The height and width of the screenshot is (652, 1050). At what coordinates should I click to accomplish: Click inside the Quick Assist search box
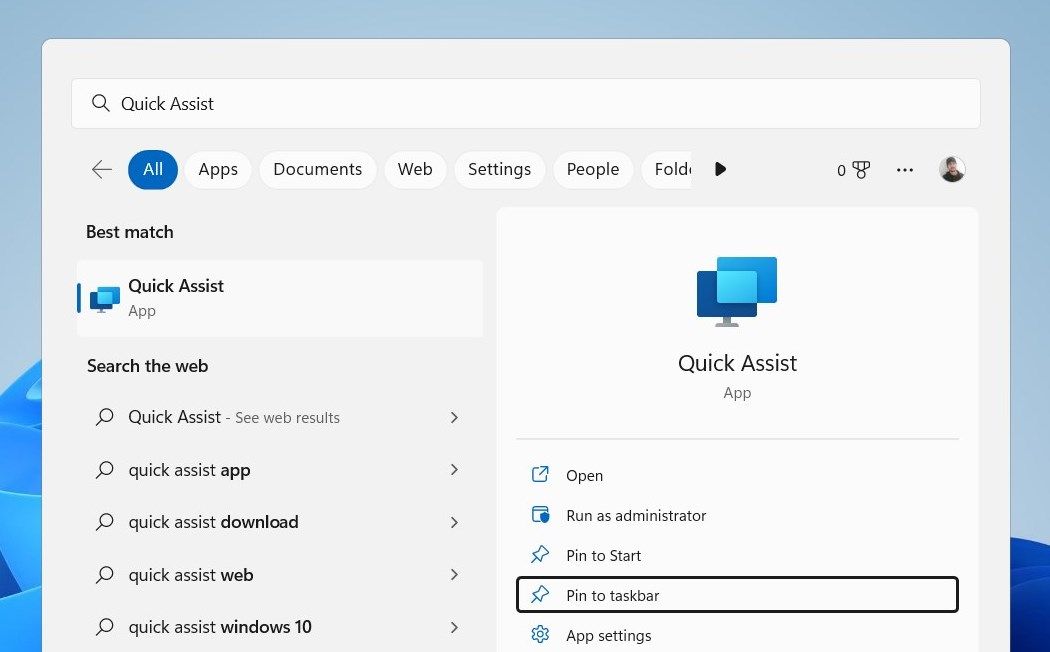(x=400, y=103)
